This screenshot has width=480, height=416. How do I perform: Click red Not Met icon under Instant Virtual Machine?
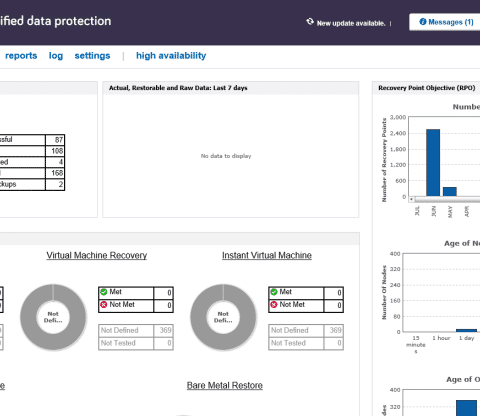tap(274, 305)
